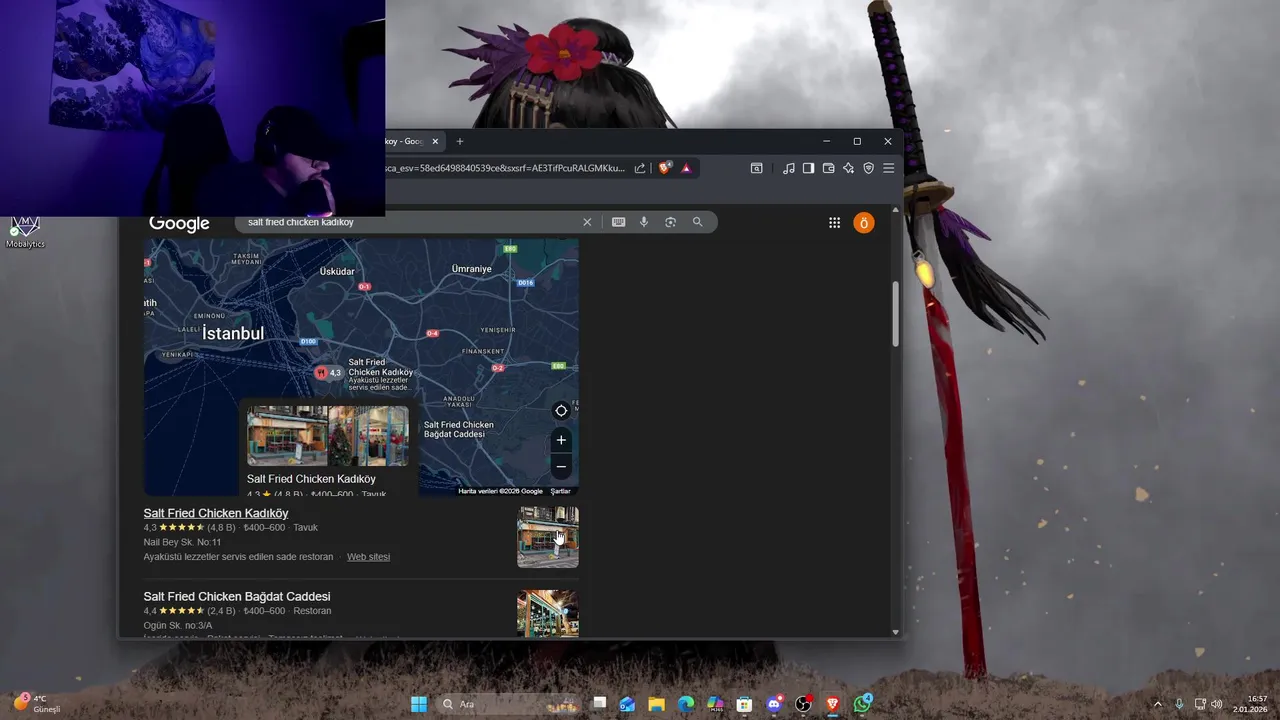Open the network tray icon
Screen dimensions: 1280x720
point(1200,704)
